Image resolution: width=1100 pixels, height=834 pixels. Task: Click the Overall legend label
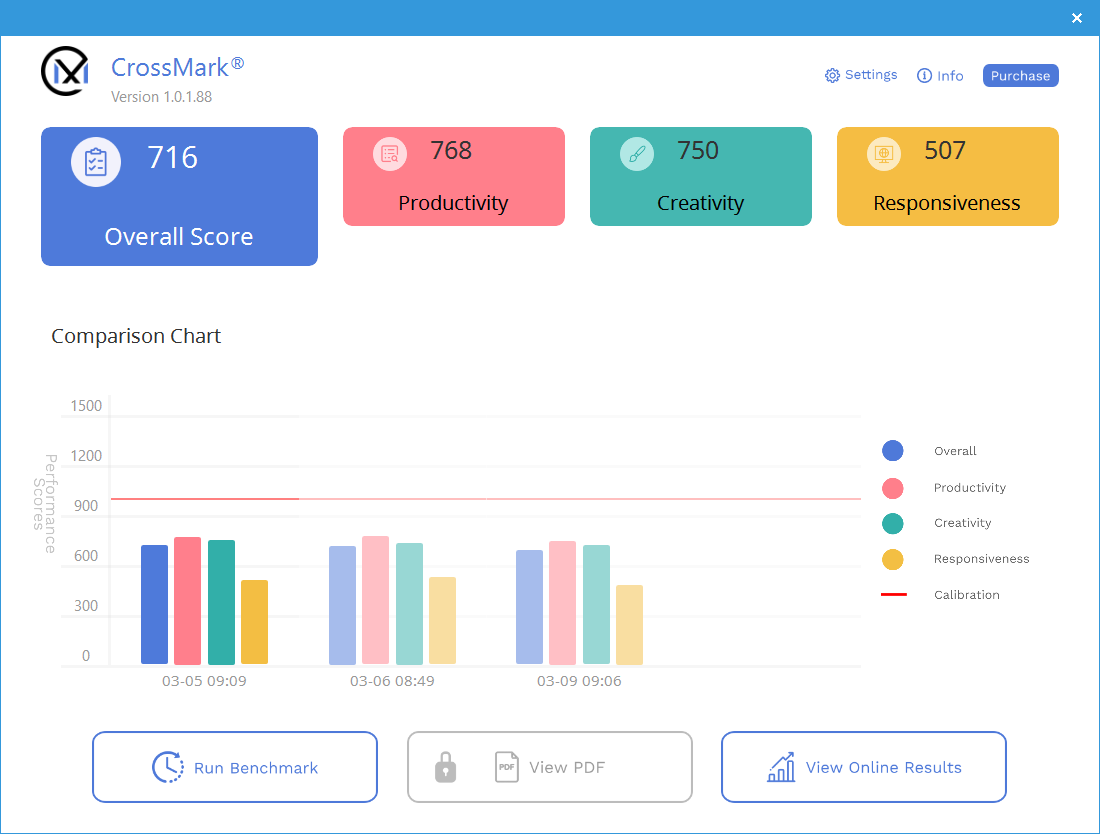tap(955, 451)
